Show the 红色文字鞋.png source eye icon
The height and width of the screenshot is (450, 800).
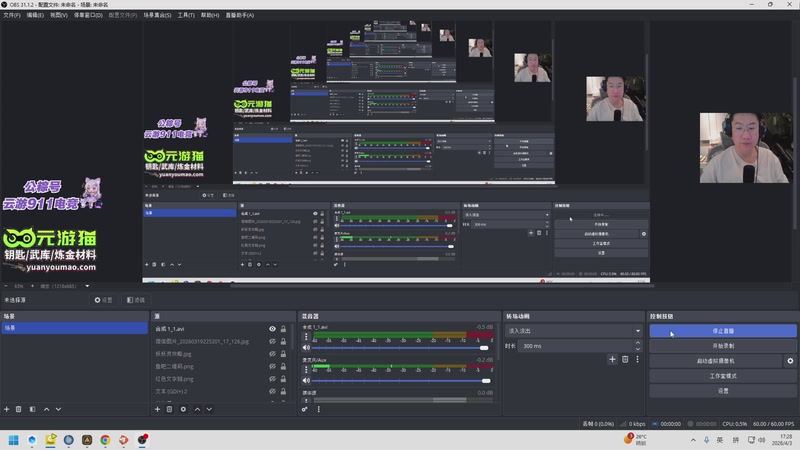pos(272,379)
